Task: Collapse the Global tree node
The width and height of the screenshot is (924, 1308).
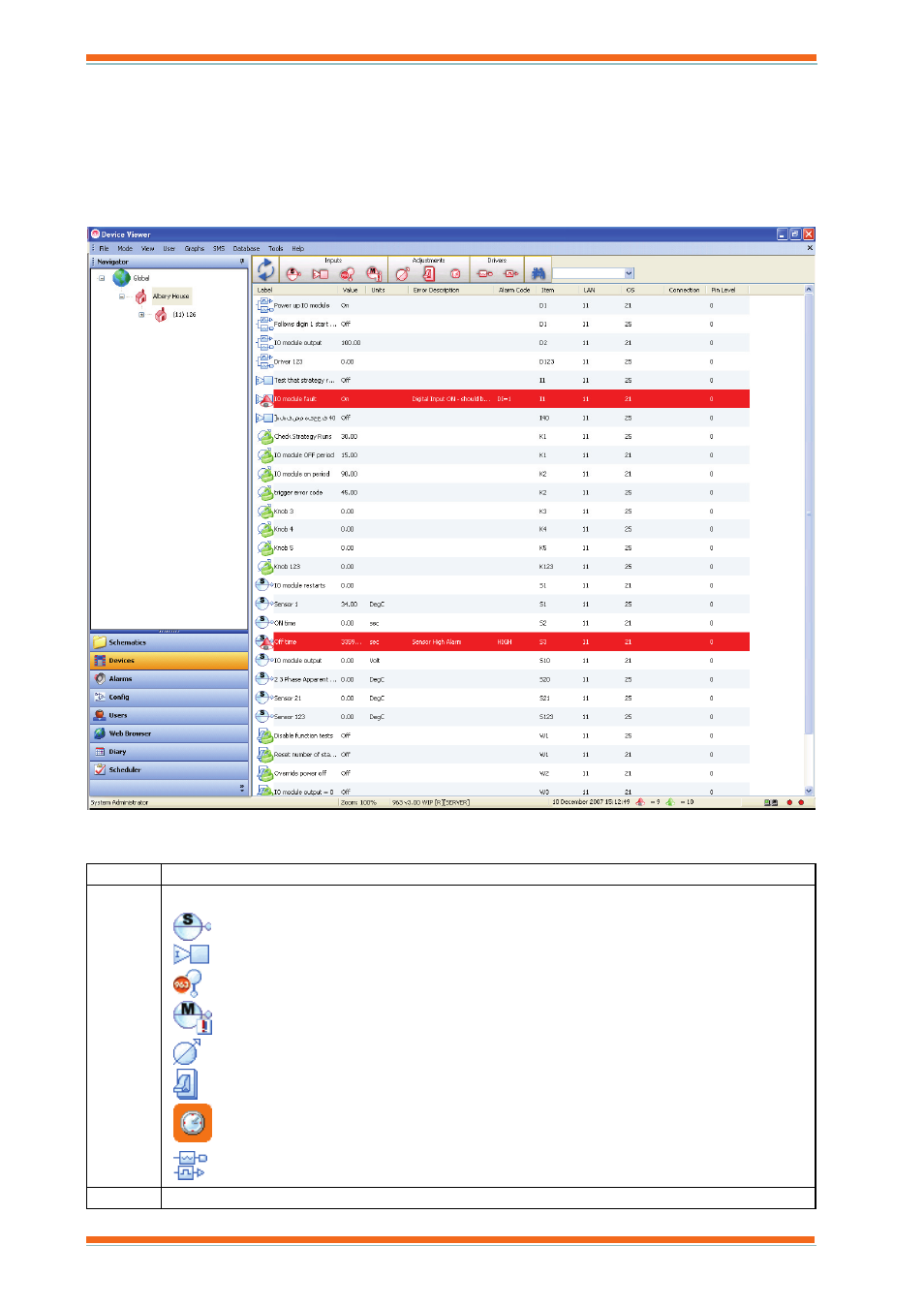Action: click(x=101, y=278)
